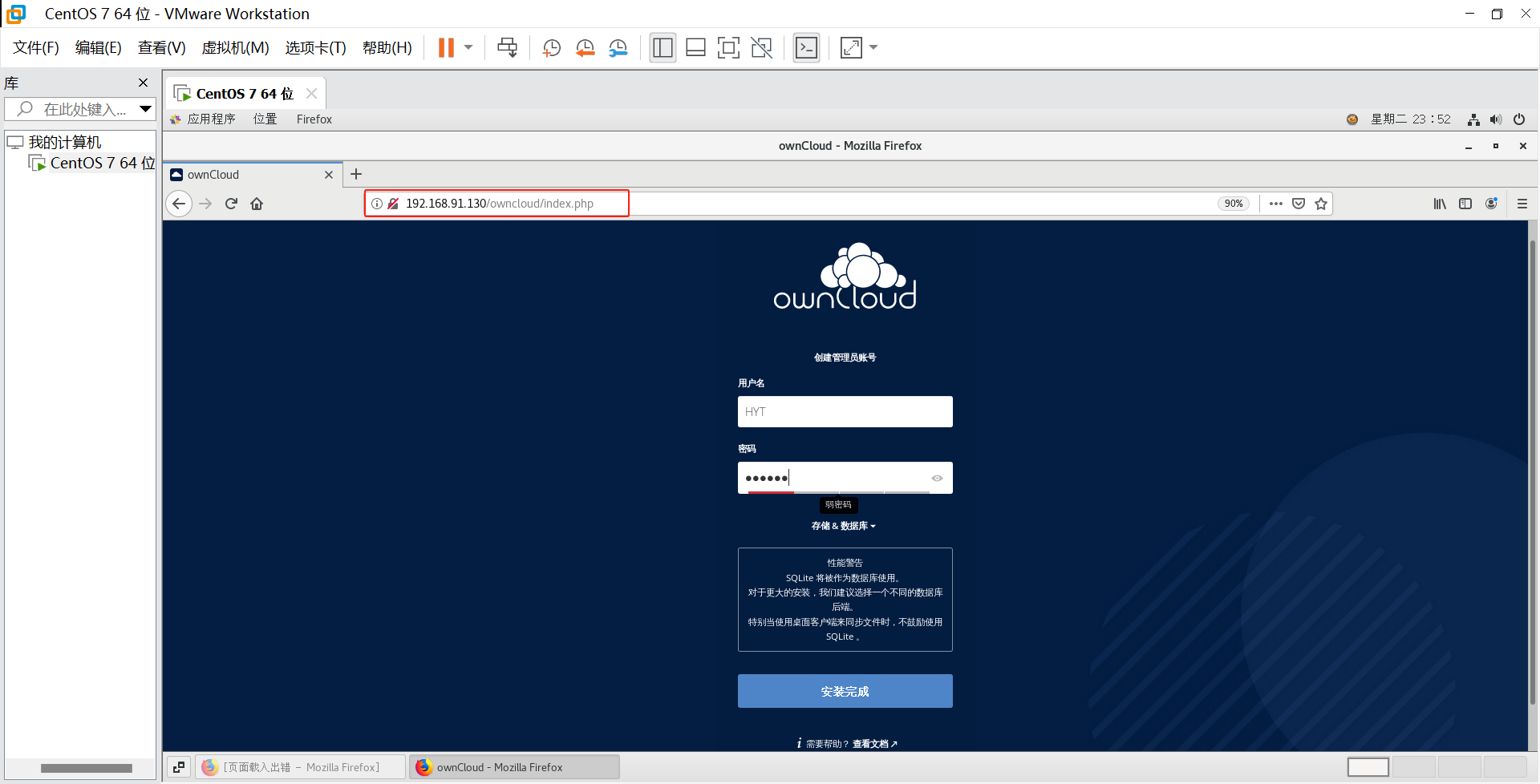Save the ownCloud page to Pocket
Image resolution: width=1540 pixels, height=784 pixels.
[x=1298, y=203]
